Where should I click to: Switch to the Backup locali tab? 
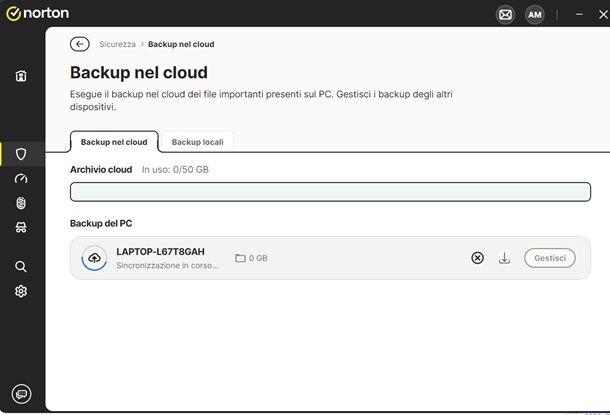196,142
